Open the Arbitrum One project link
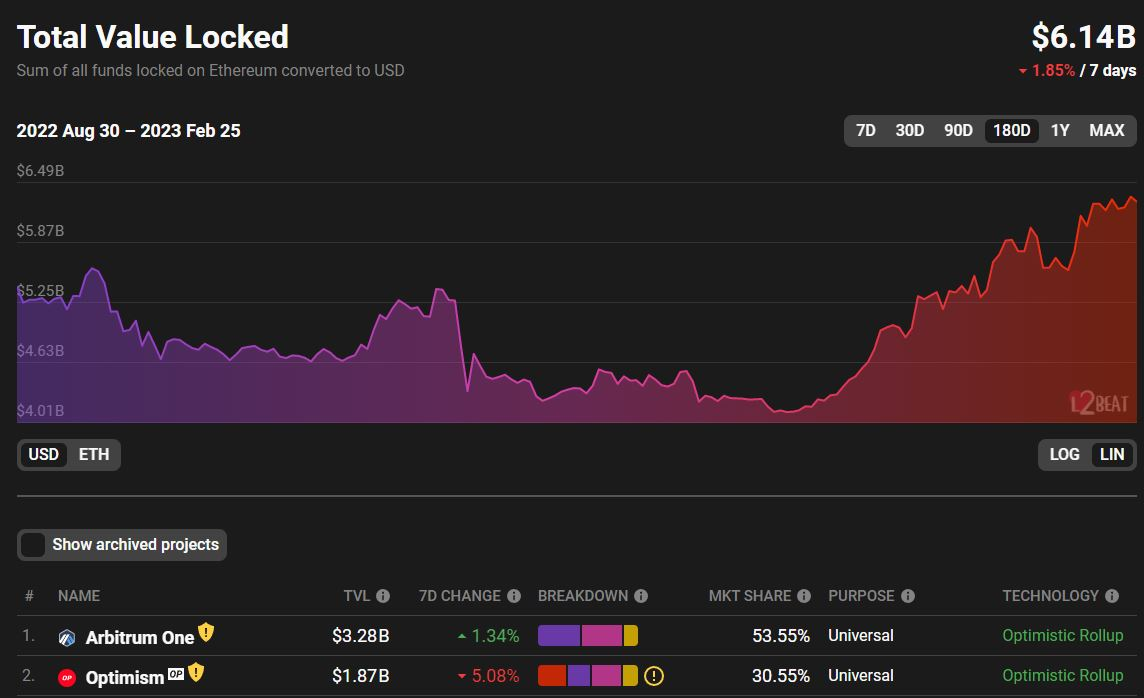Image resolution: width=1144 pixels, height=698 pixels. [x=139, y=637]
